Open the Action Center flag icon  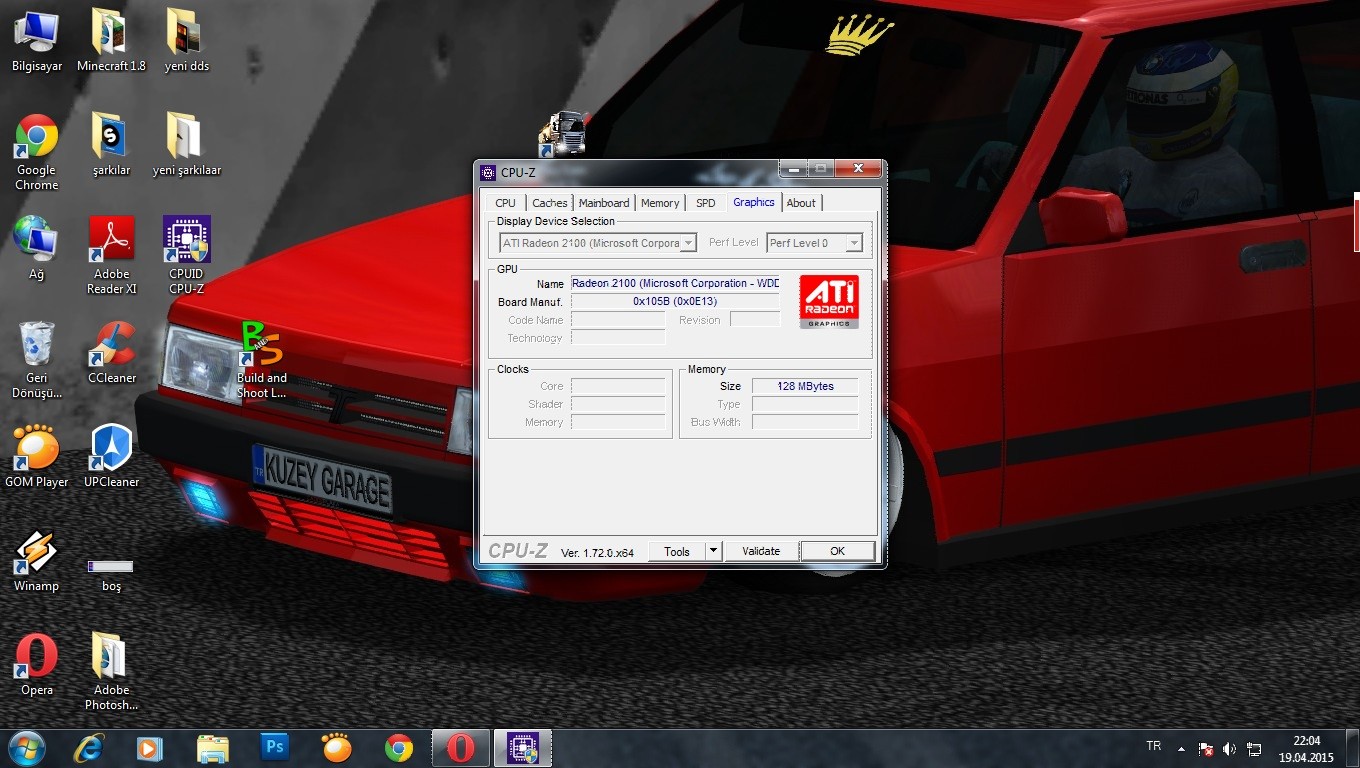(1206, 749)
